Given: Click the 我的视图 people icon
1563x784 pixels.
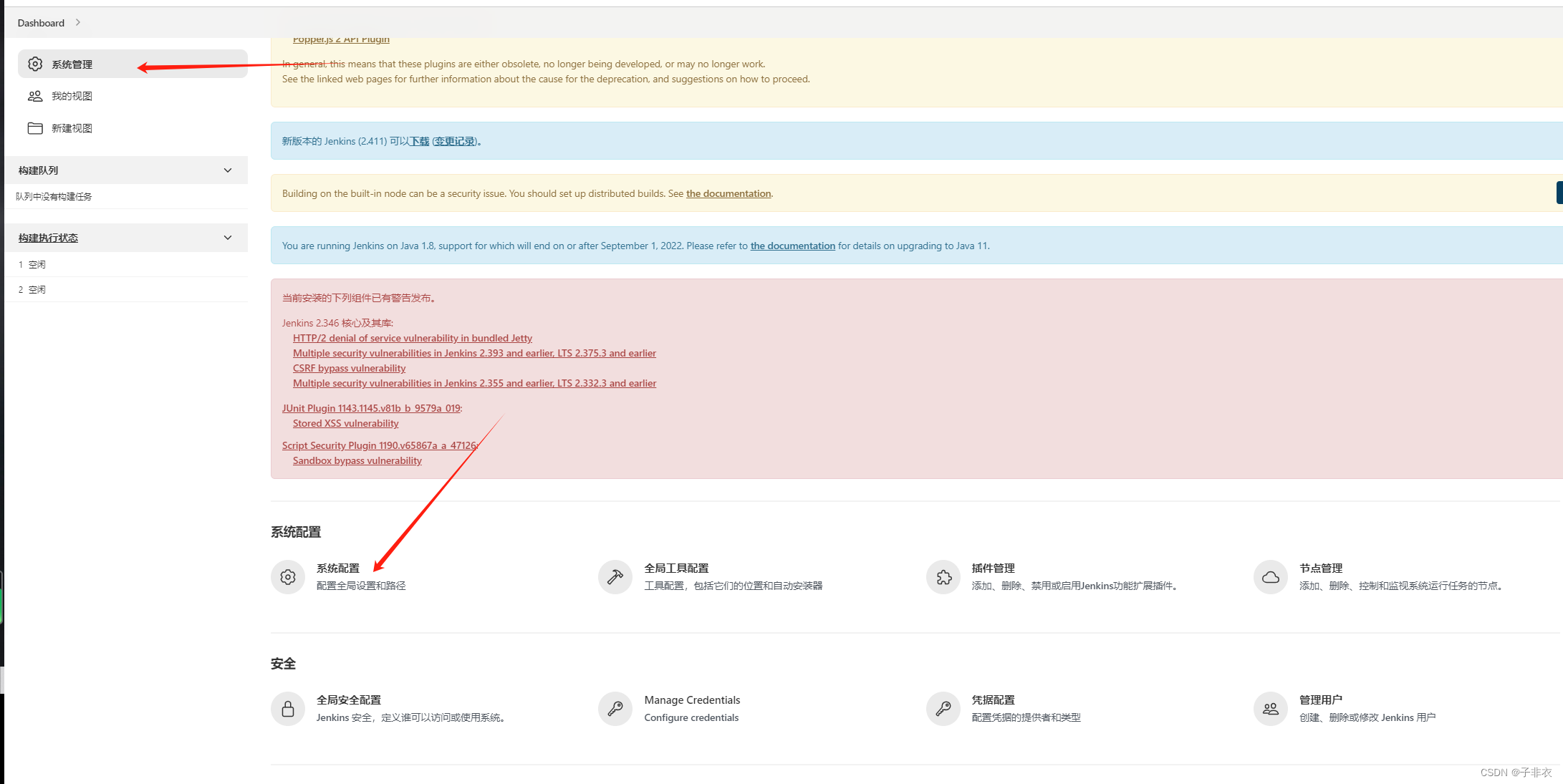Looking at the screenshot, I should pyautogui.click(x=35, y=96).
